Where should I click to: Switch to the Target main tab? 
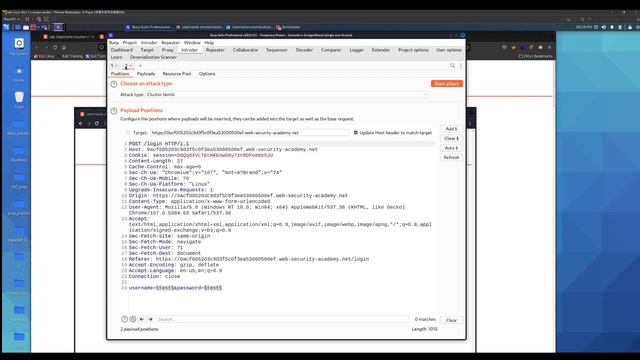click(x=147, y=50)
